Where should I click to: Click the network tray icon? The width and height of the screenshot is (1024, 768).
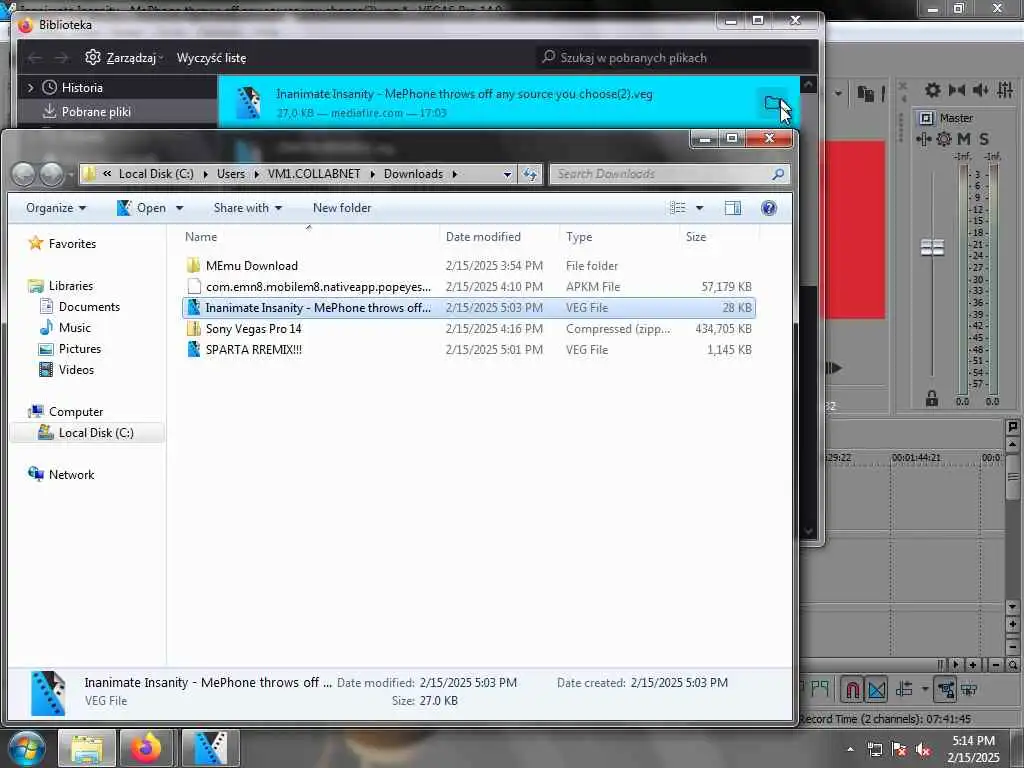(875, 750)
